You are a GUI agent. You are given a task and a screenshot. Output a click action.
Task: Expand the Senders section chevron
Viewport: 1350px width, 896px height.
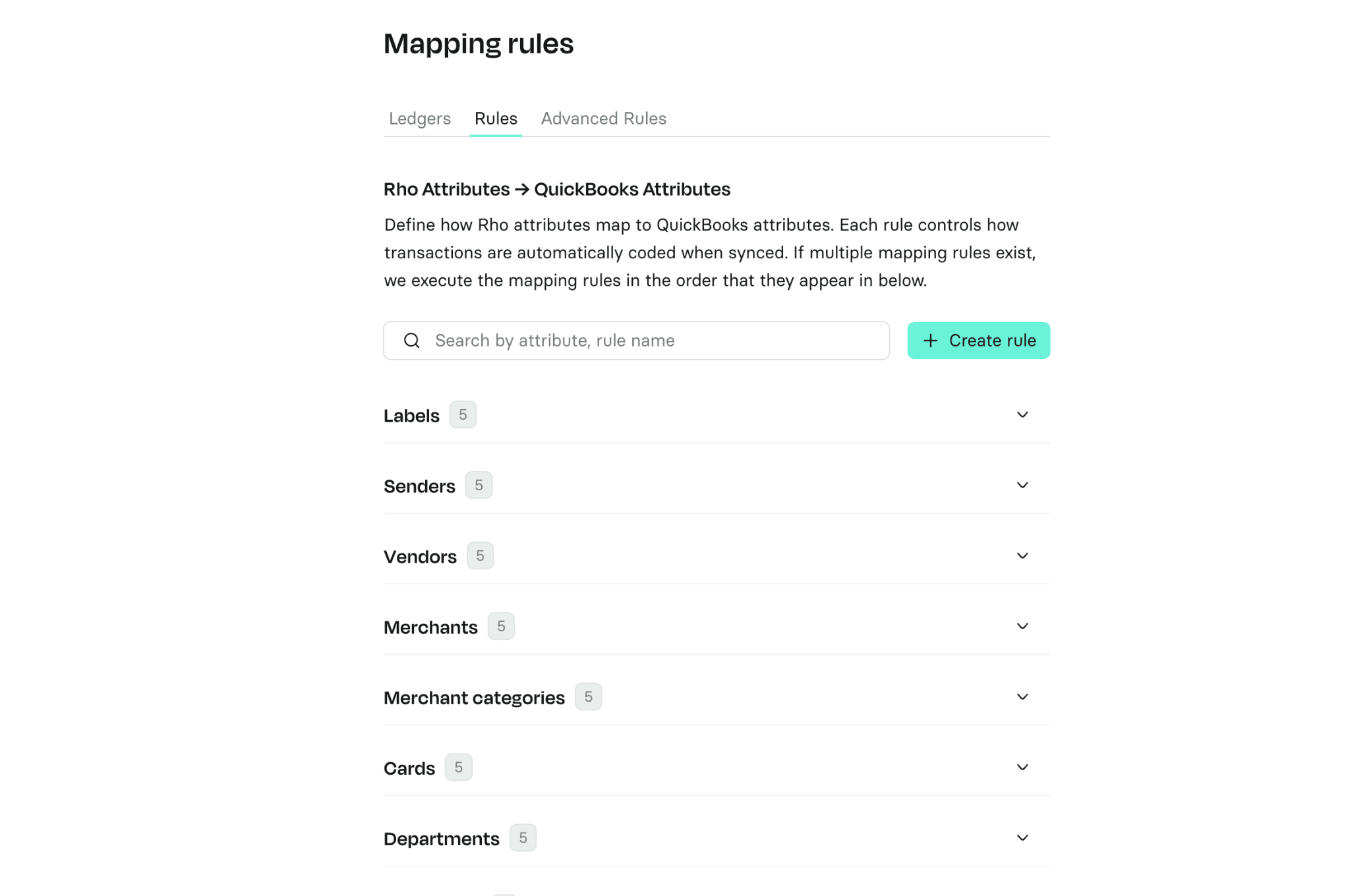coord(1022,486)
